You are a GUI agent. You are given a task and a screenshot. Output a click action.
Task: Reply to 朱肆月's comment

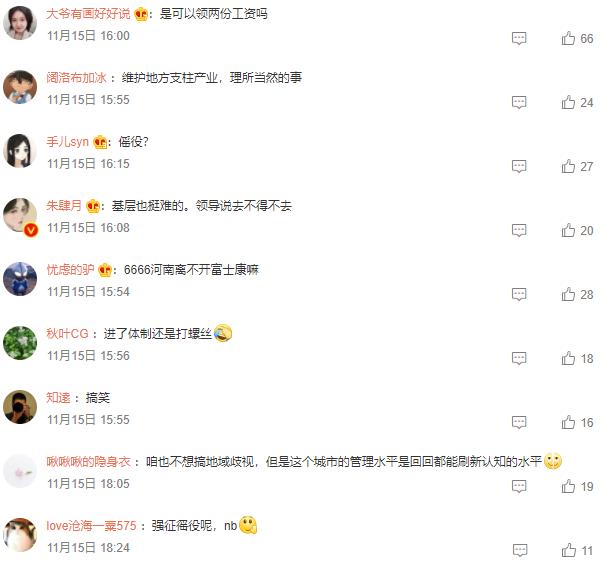click(x=519, y=230)
